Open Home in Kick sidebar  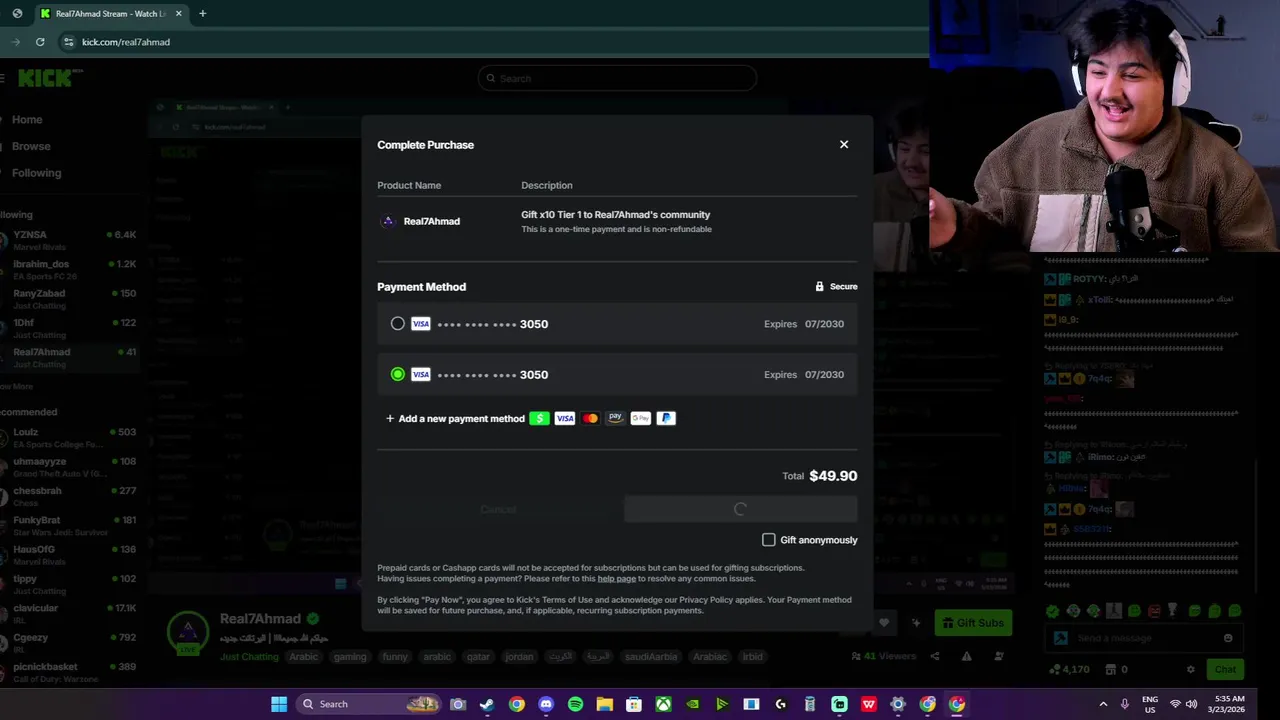click(x=27, y=120)
